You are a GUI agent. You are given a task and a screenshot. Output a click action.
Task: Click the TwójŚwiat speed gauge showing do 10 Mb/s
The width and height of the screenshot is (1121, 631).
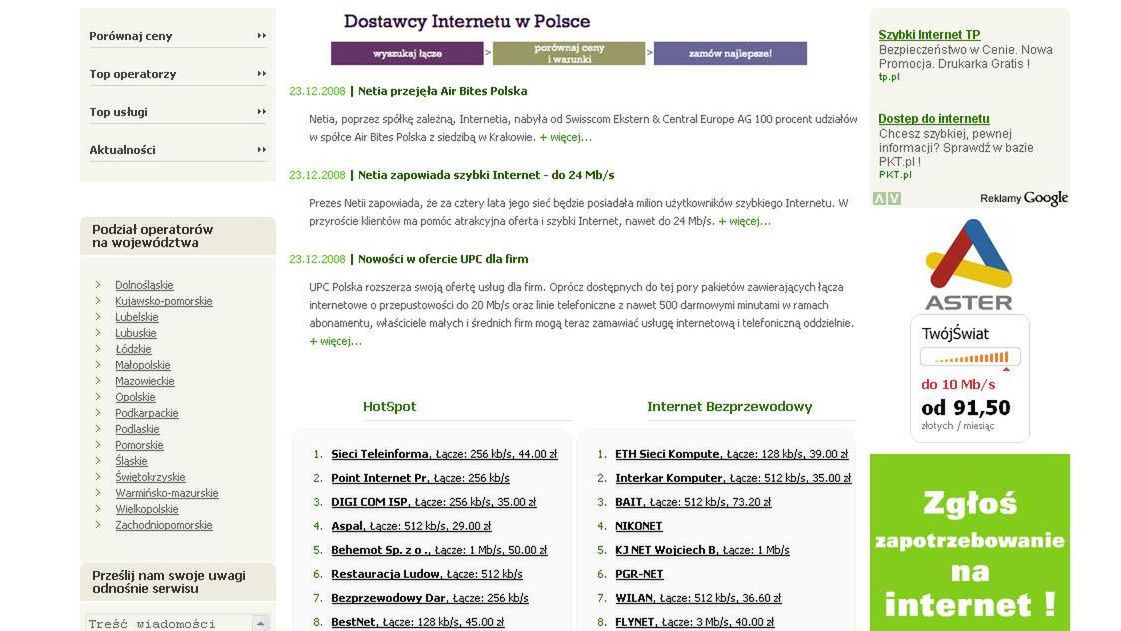(969, 357)
